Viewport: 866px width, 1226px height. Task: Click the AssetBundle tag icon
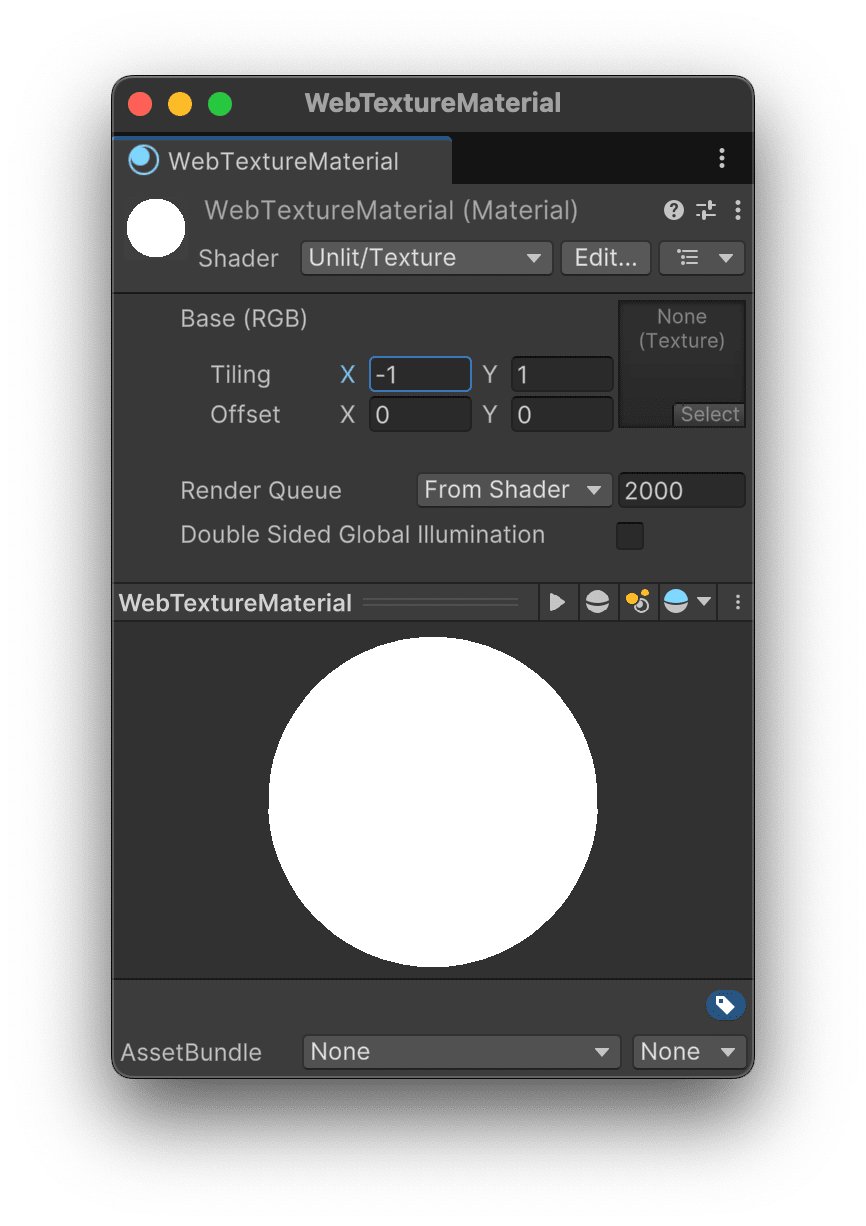(726, 1005)
